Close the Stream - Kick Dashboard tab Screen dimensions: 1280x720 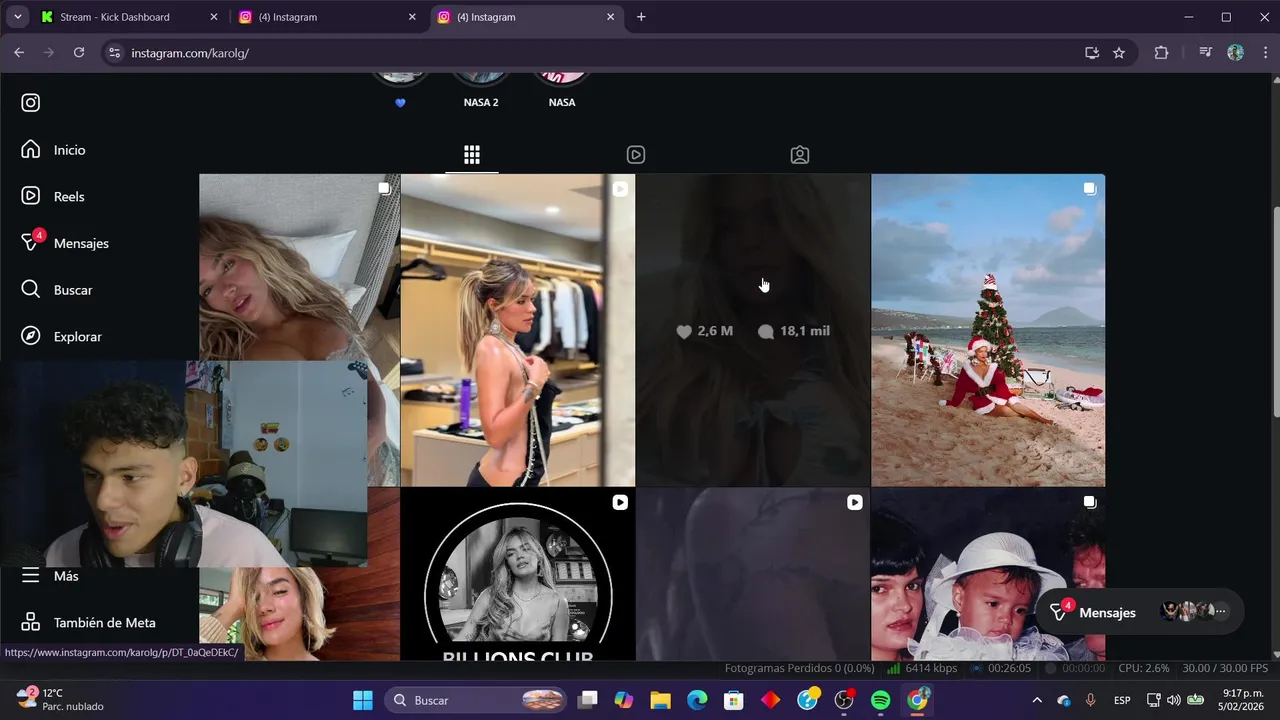coord(213,17)
